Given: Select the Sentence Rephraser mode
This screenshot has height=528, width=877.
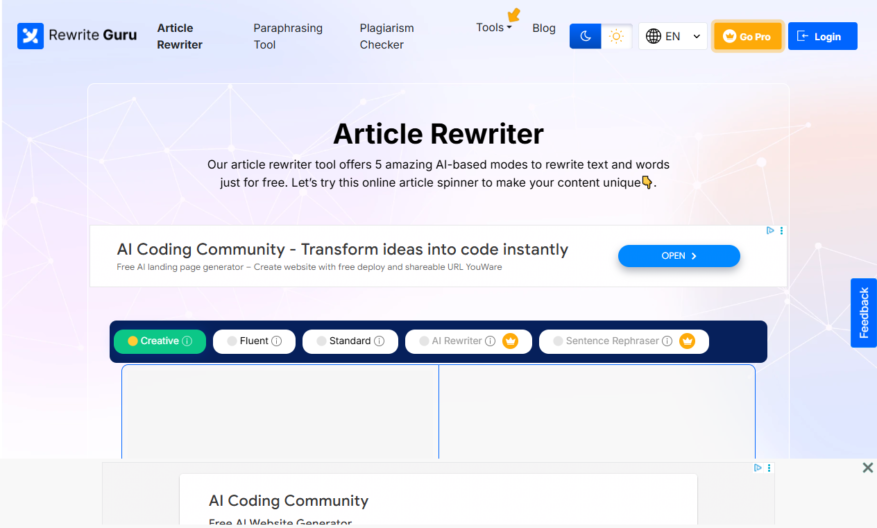Looking at the screenshot, I should 624,341.
